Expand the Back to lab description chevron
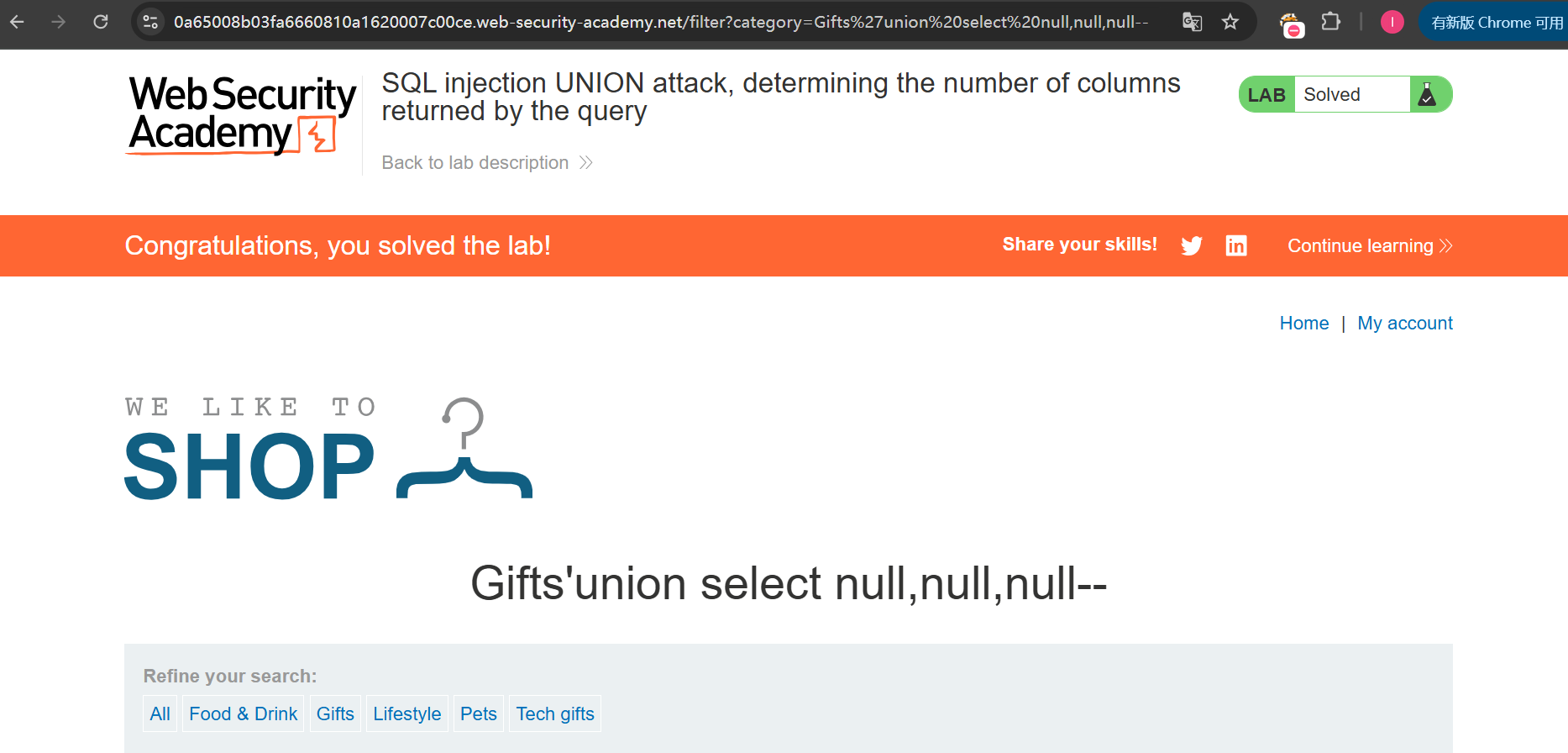Image resolution: width=1568 pixels, height=753 pixels. tap(585, 162)
